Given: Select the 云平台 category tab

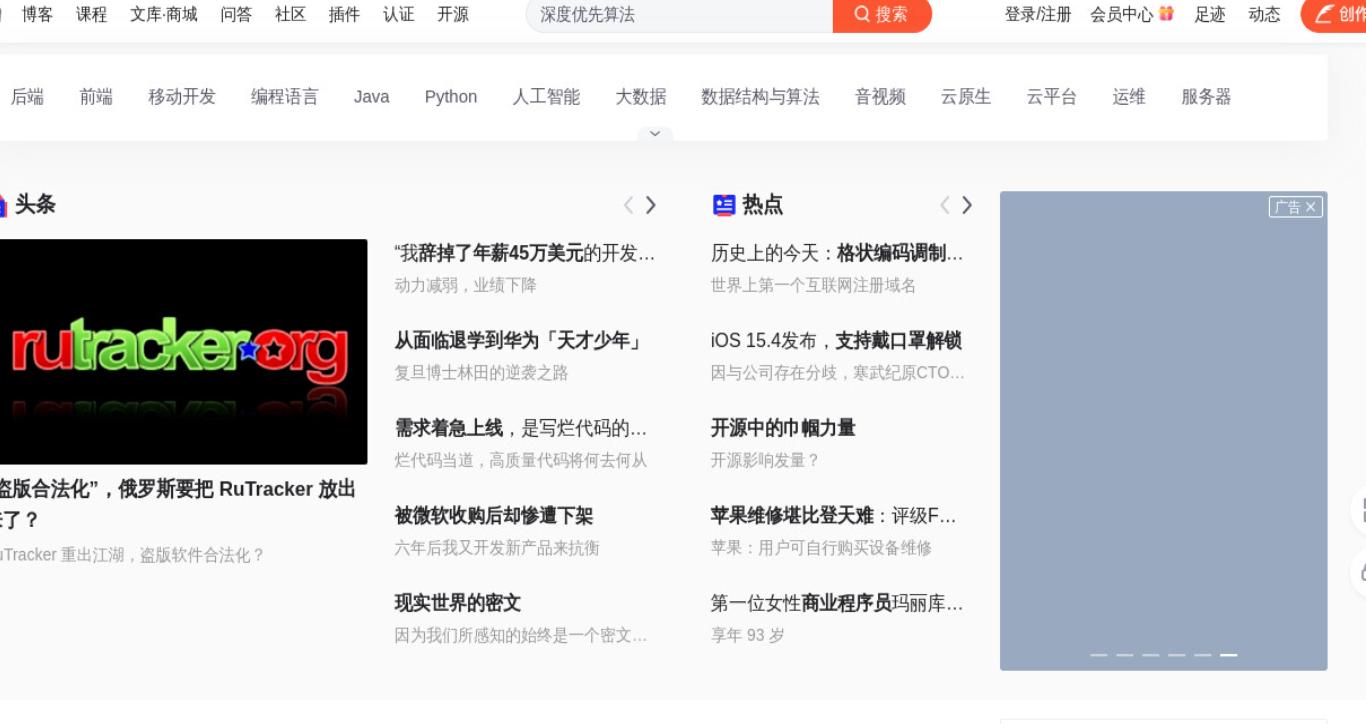Looking at the screenshot, I should point(1052,97).
